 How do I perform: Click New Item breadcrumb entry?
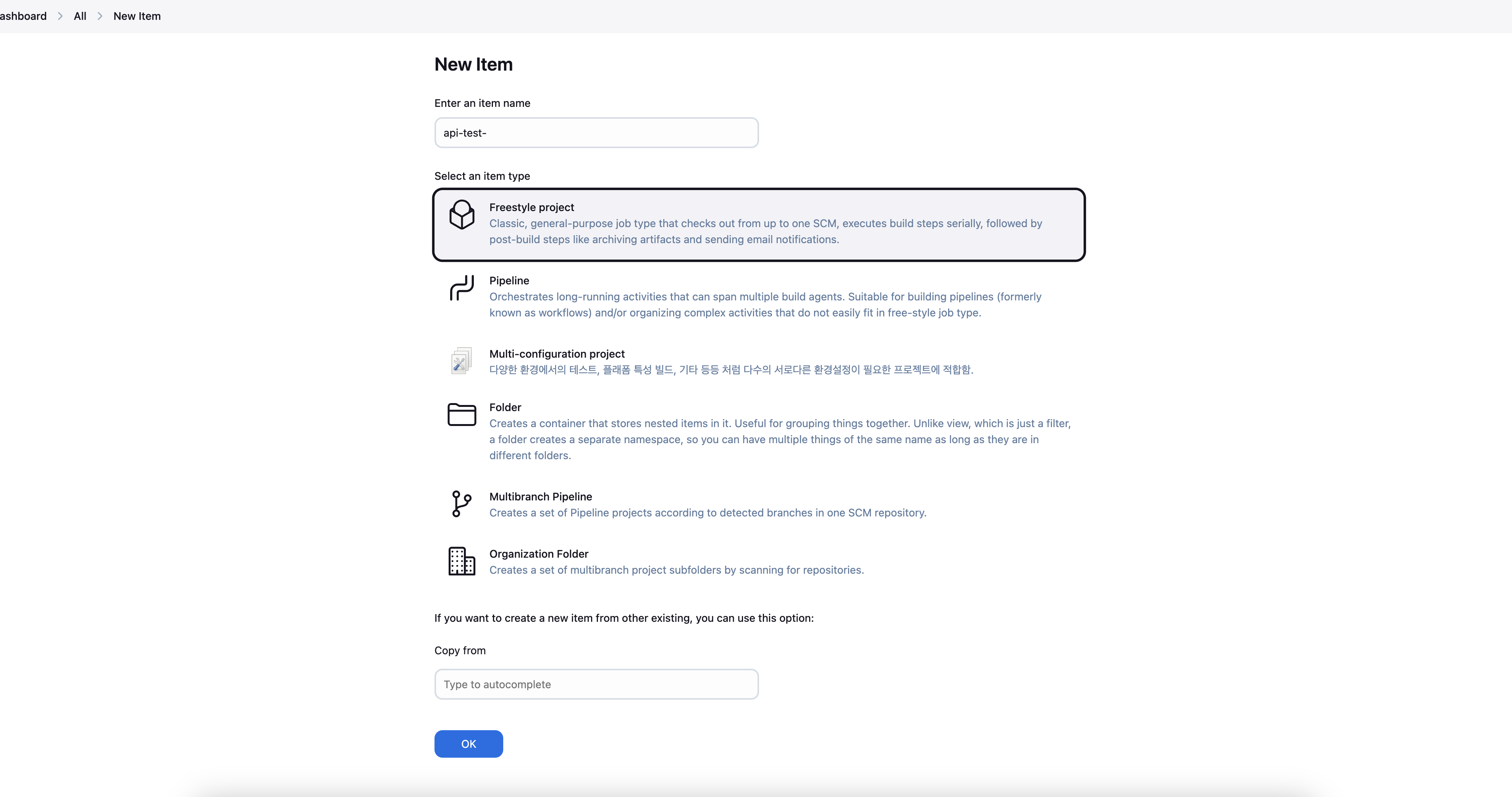[137, 16]
